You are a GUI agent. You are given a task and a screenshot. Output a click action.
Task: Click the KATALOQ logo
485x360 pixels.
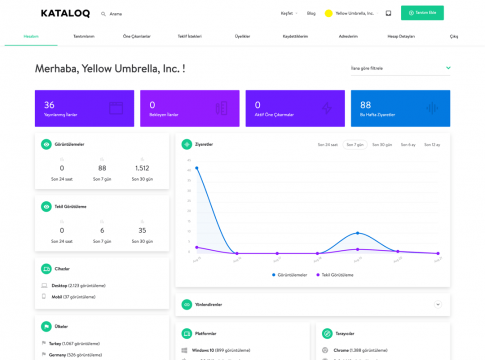[65, 13]
